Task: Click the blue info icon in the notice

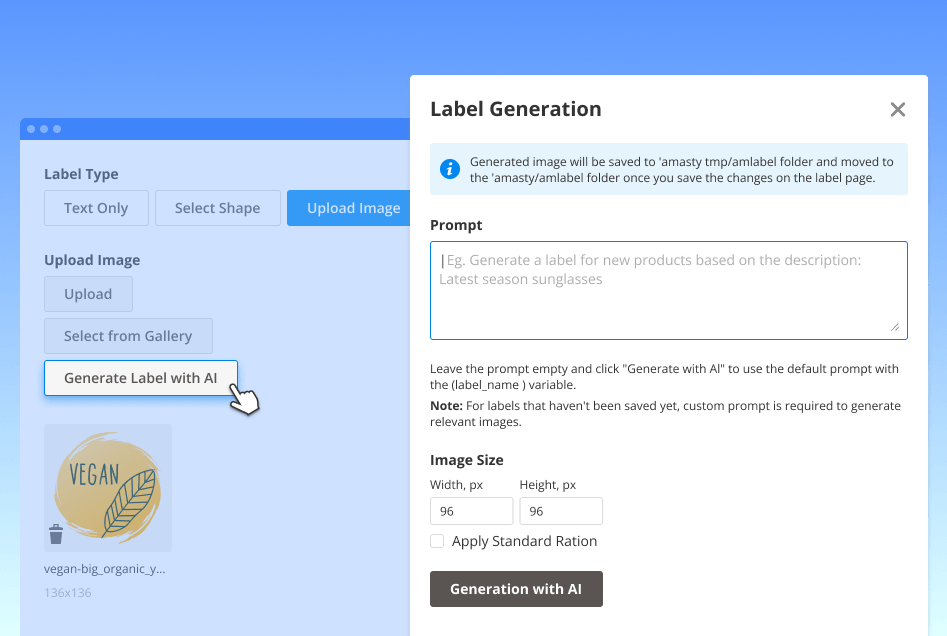Action: [x=450, y=169]
